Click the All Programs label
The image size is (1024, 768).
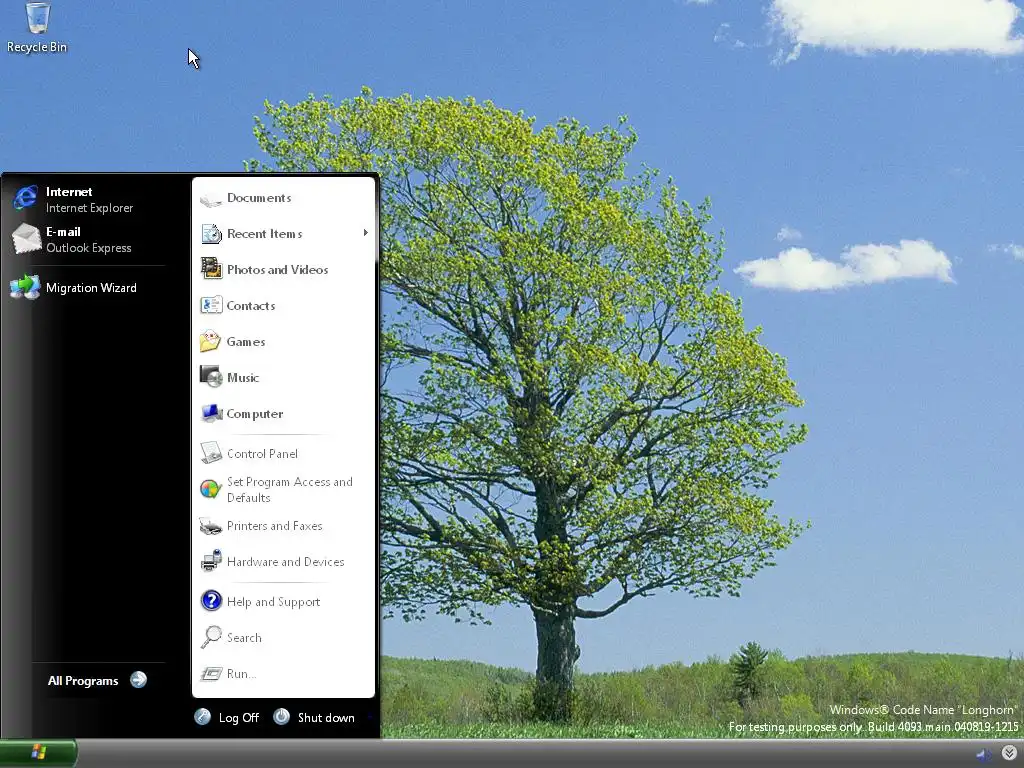[x=83, y=680]
